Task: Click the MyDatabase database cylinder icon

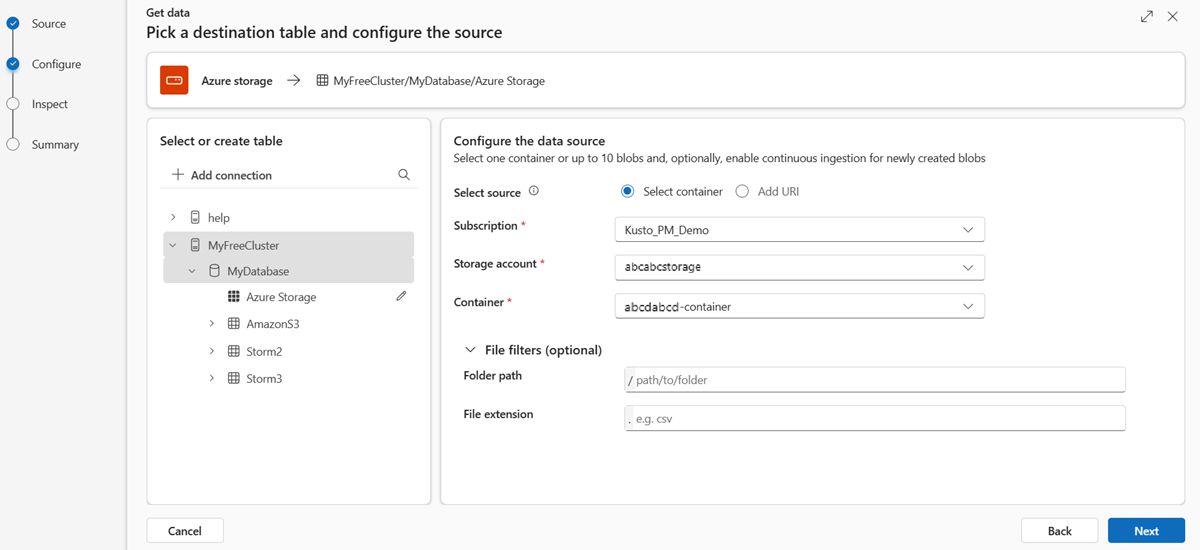Action: click(214, 271)
